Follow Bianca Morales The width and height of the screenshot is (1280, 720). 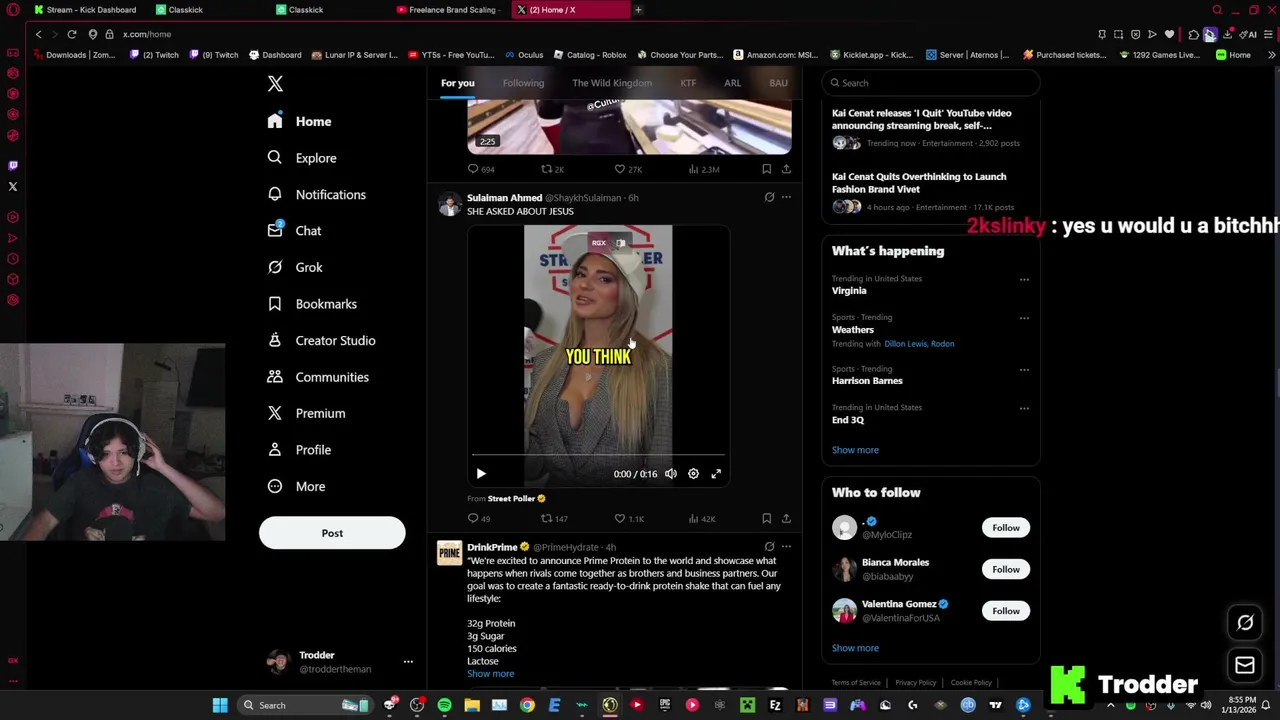[1006, 569]
